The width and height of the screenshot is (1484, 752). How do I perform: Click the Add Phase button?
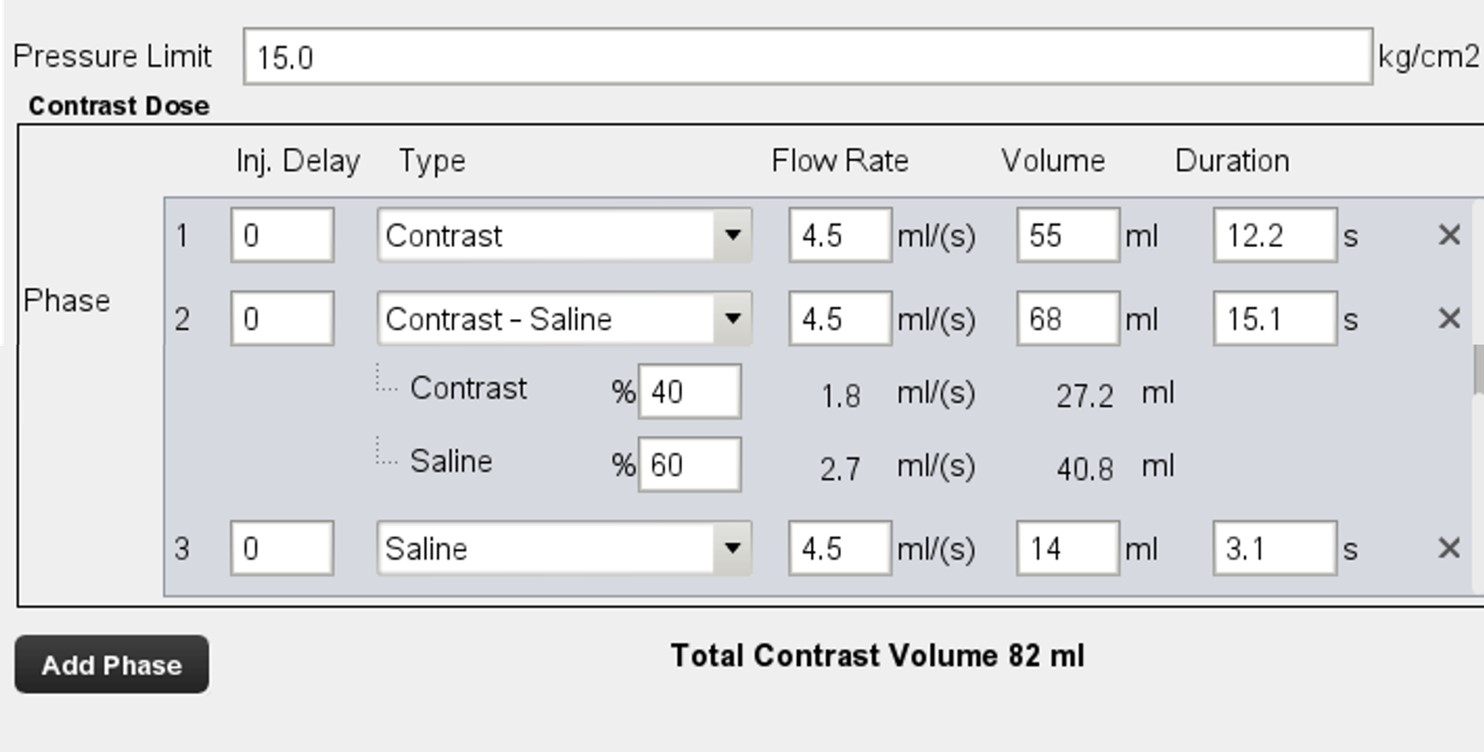[111, 665]
